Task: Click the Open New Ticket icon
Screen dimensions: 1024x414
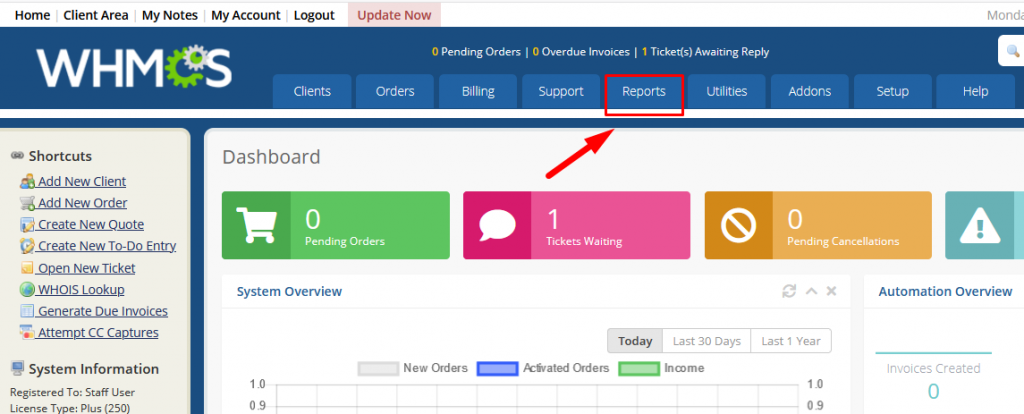Action: 27,268
